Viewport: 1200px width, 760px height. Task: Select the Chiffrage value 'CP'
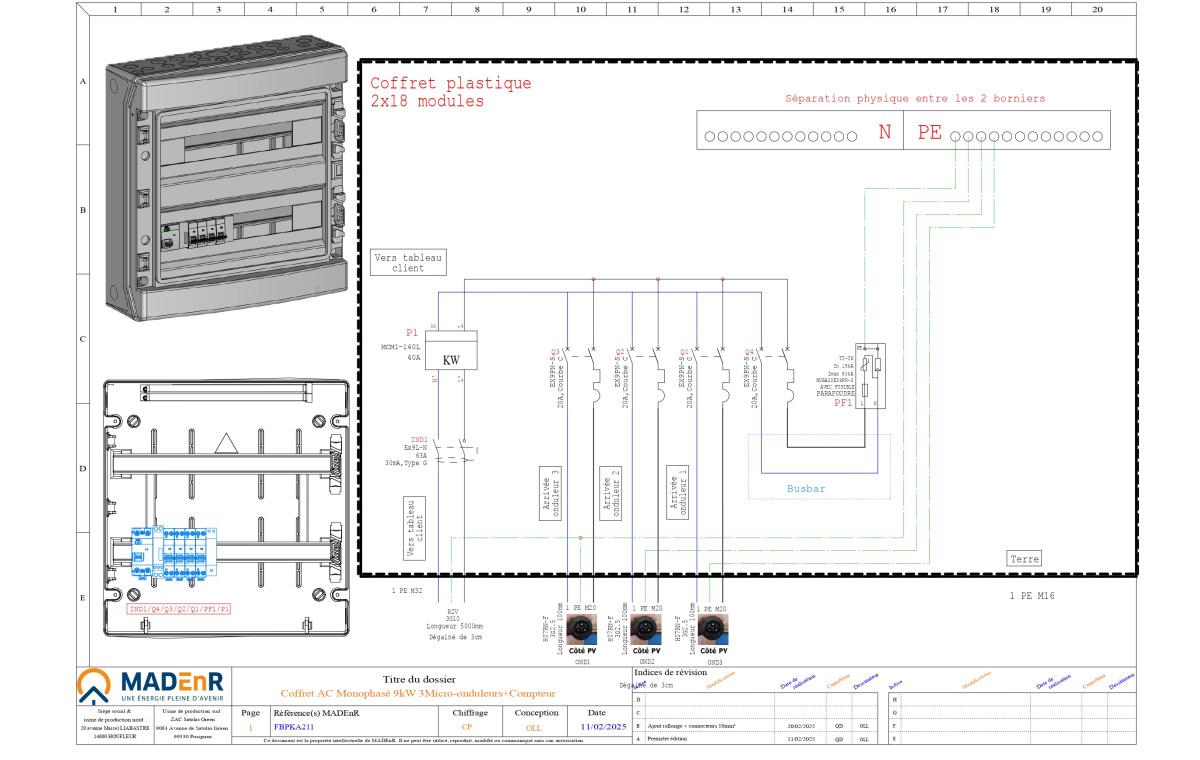tap(466, 727)
